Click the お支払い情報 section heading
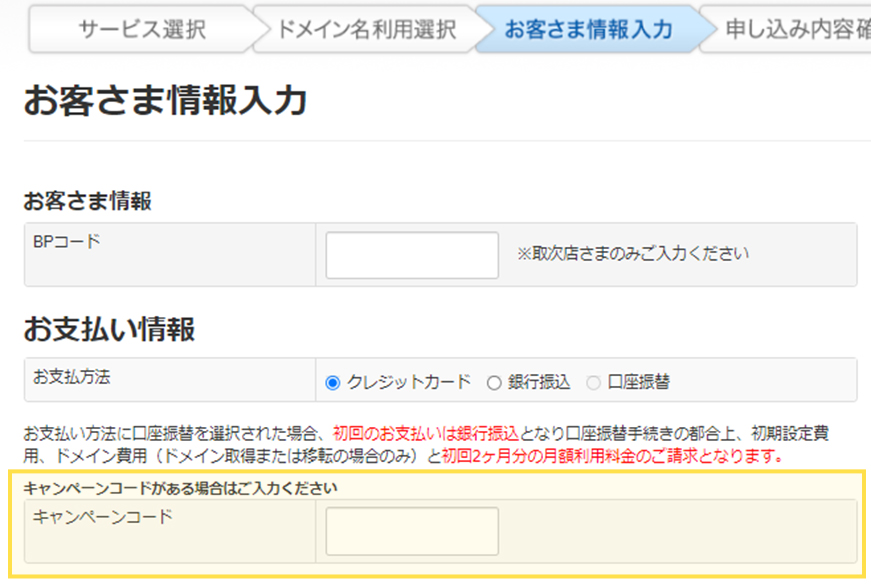The image size is (871, 586). coord(109,328)
